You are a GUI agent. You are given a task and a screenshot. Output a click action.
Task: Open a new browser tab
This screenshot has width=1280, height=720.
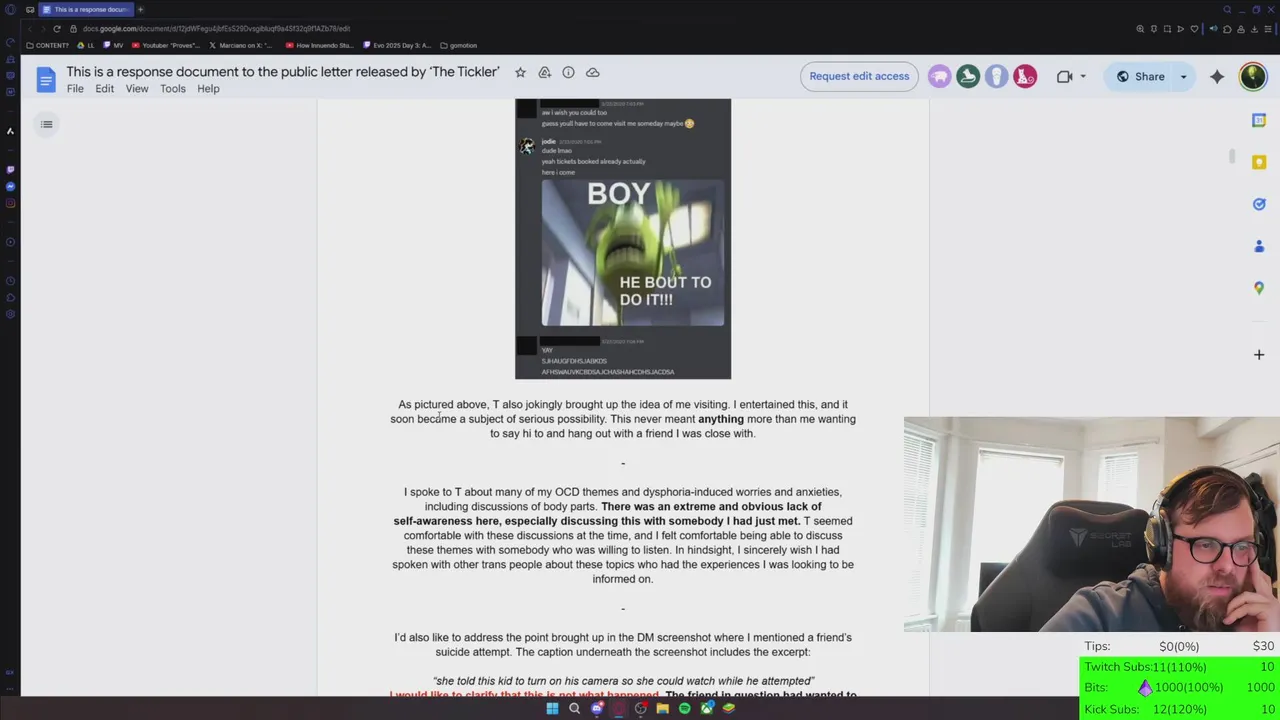[x=141, y=9]
